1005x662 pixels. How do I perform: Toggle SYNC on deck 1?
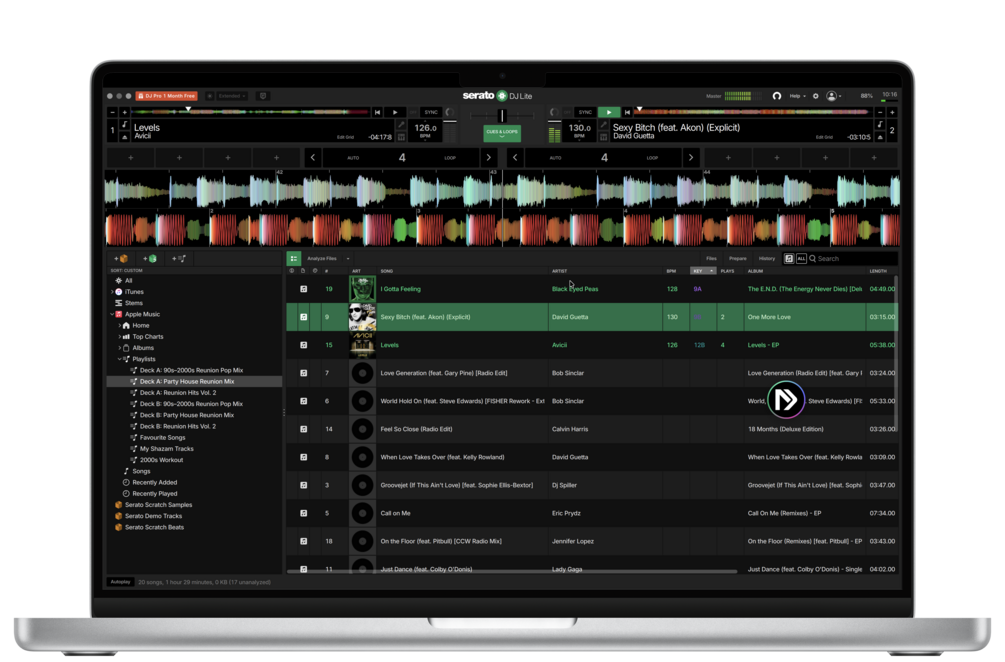431,112
